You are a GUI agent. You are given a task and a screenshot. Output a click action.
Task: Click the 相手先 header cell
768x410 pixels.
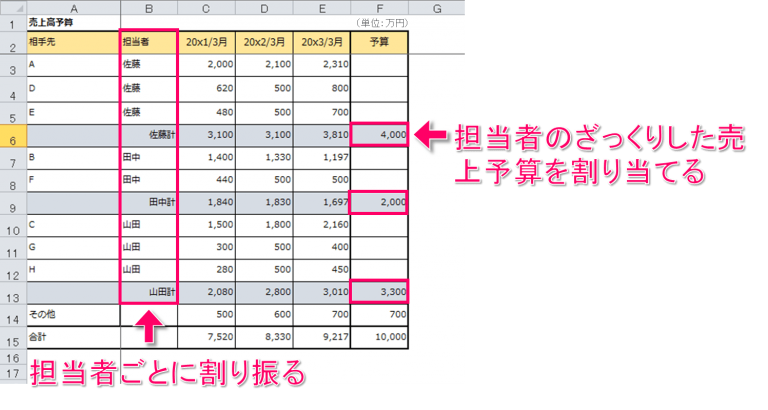click(72, 42)
